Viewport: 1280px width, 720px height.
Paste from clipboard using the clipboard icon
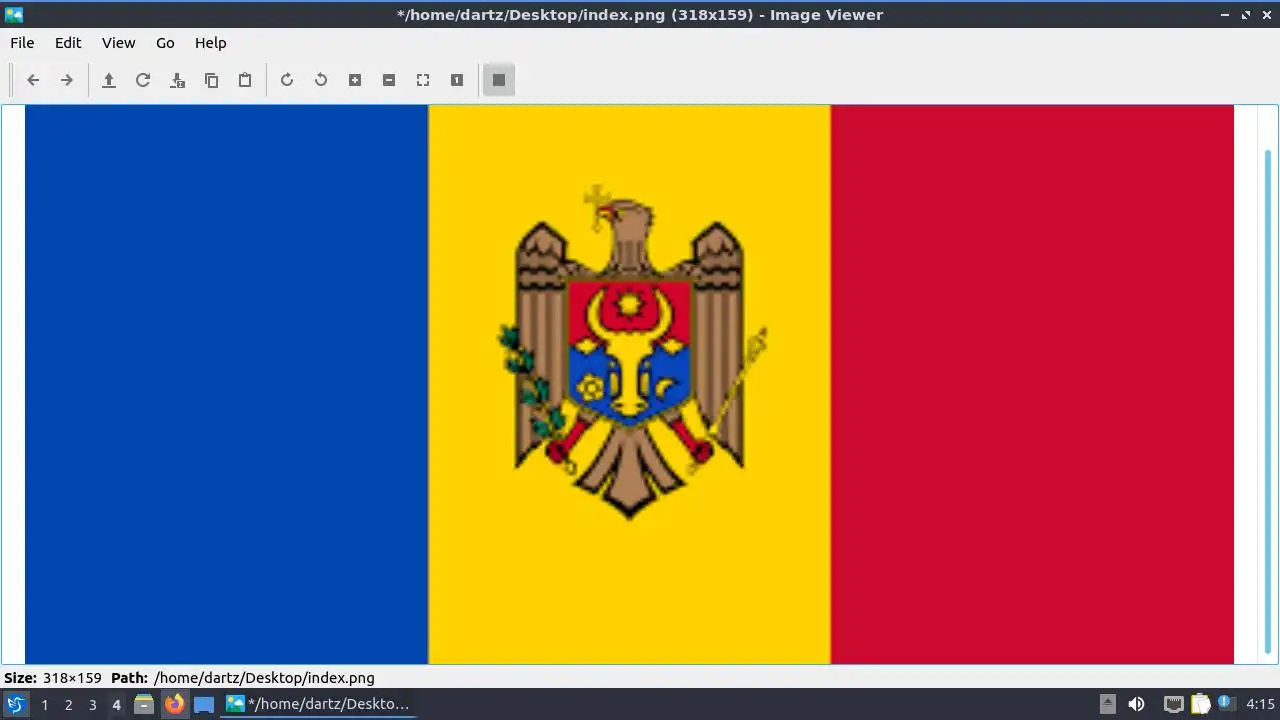245,80
